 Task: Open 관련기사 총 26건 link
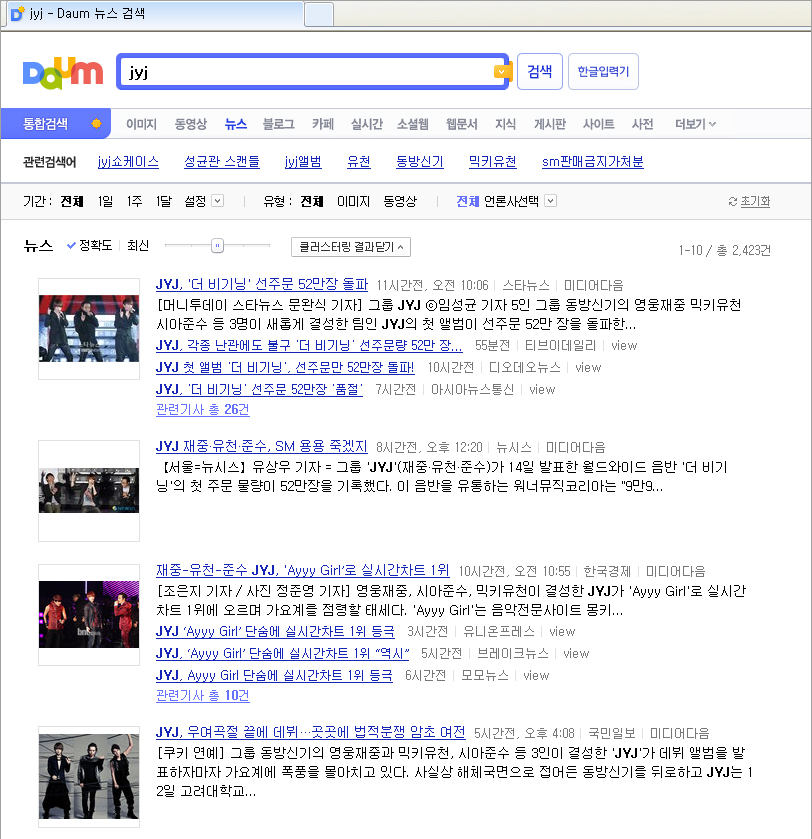[203, 409]
